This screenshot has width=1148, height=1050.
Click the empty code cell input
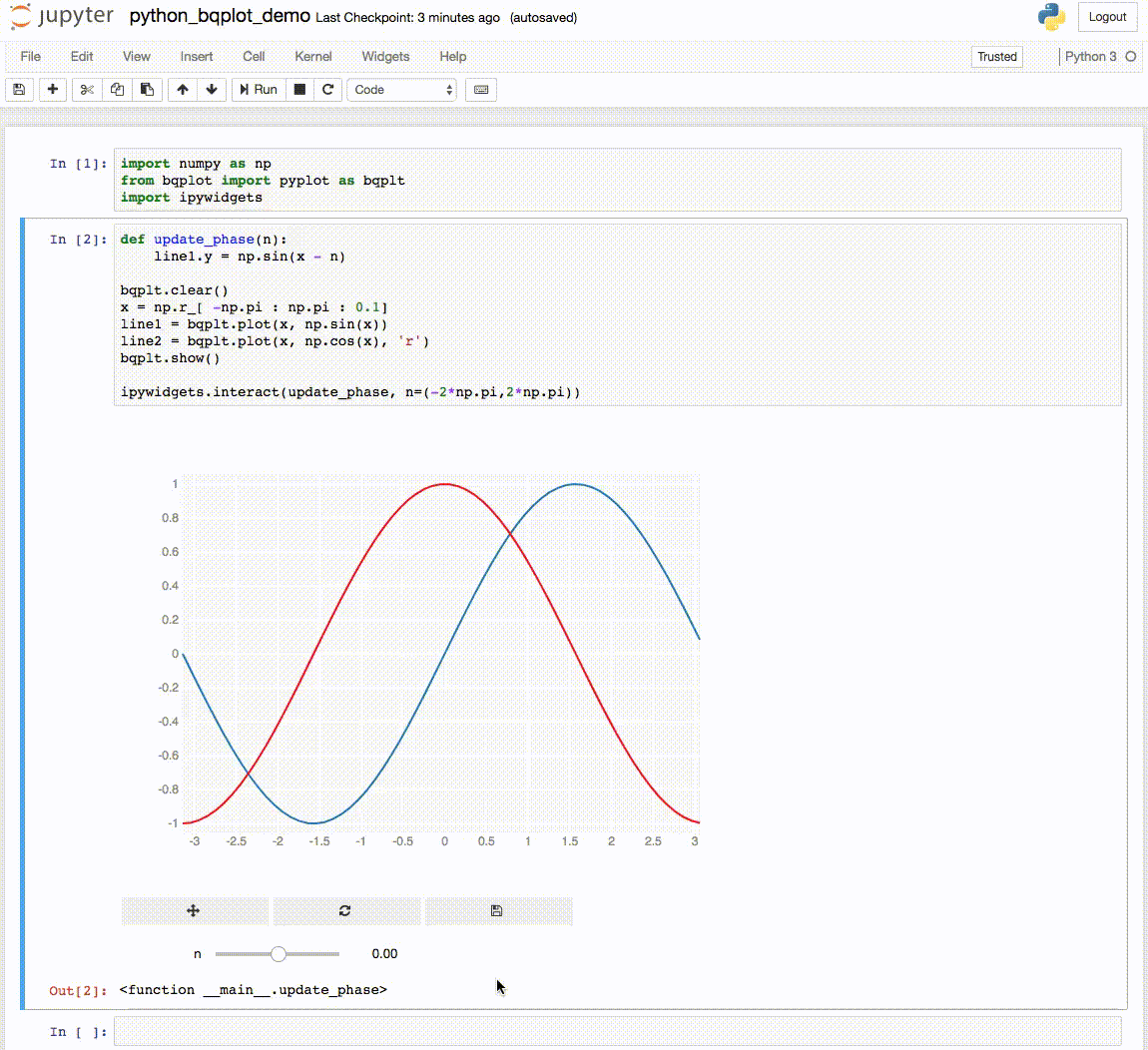pos(617,1032)
